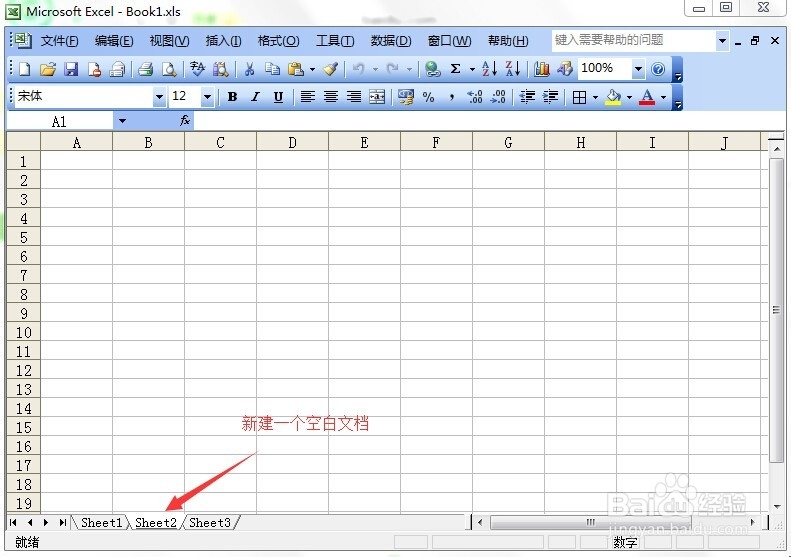Paste clipboard contents icon
Viewport: 791px width, 557px height.
click(296, 69)
